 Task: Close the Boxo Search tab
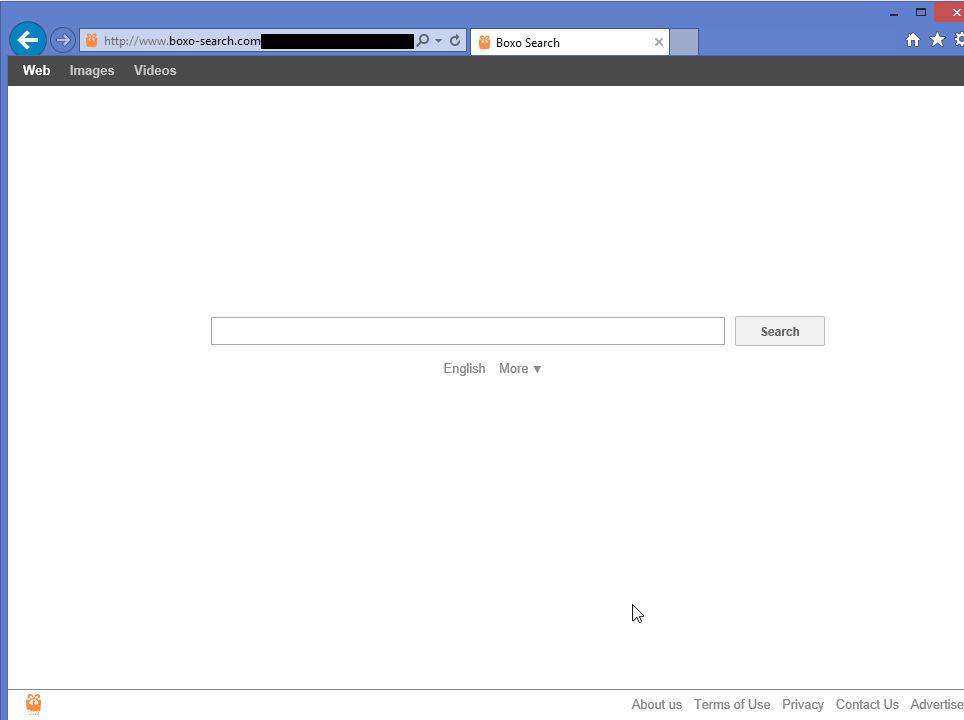point(658,42)
